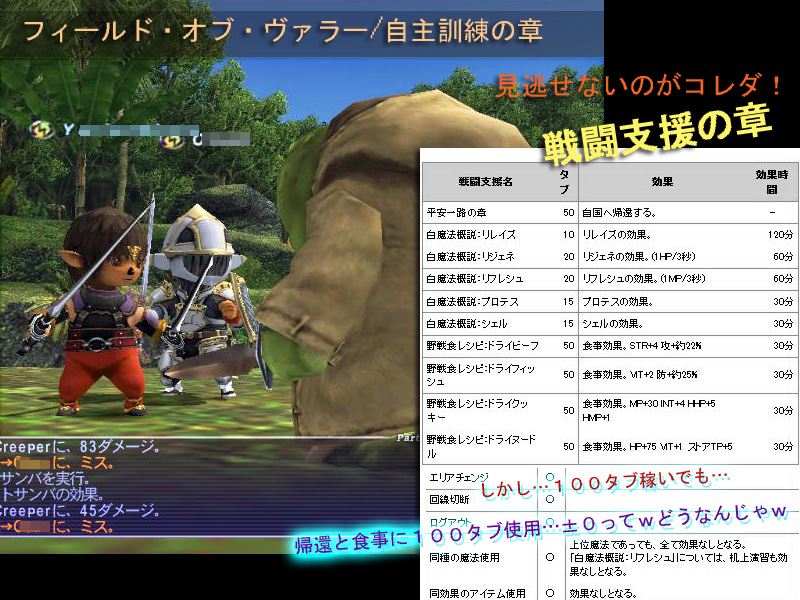Select the 白魔法概説:リジェネ row name
The width and height of the screenshot is (800, 600).
[470, 257]
